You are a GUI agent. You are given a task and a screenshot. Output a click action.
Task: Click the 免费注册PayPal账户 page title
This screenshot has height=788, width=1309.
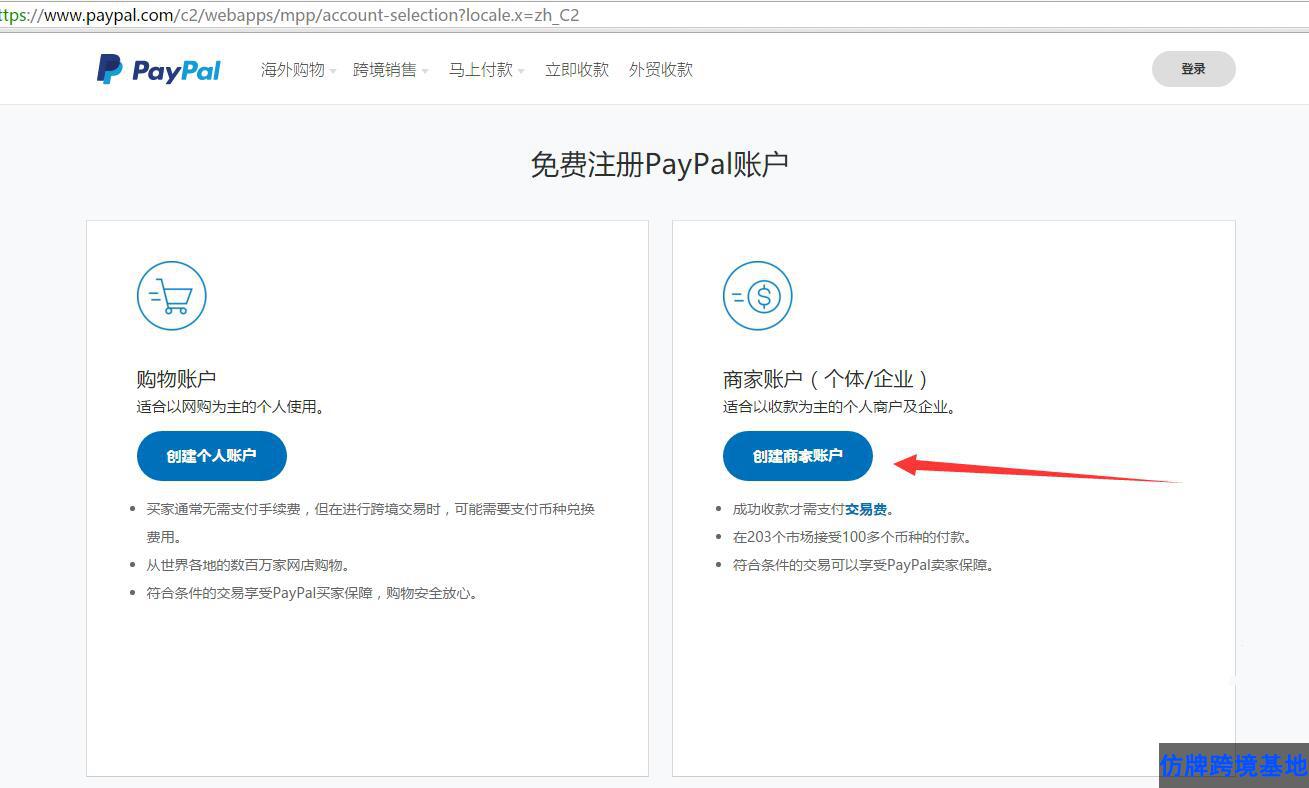[x=659, y=165]
